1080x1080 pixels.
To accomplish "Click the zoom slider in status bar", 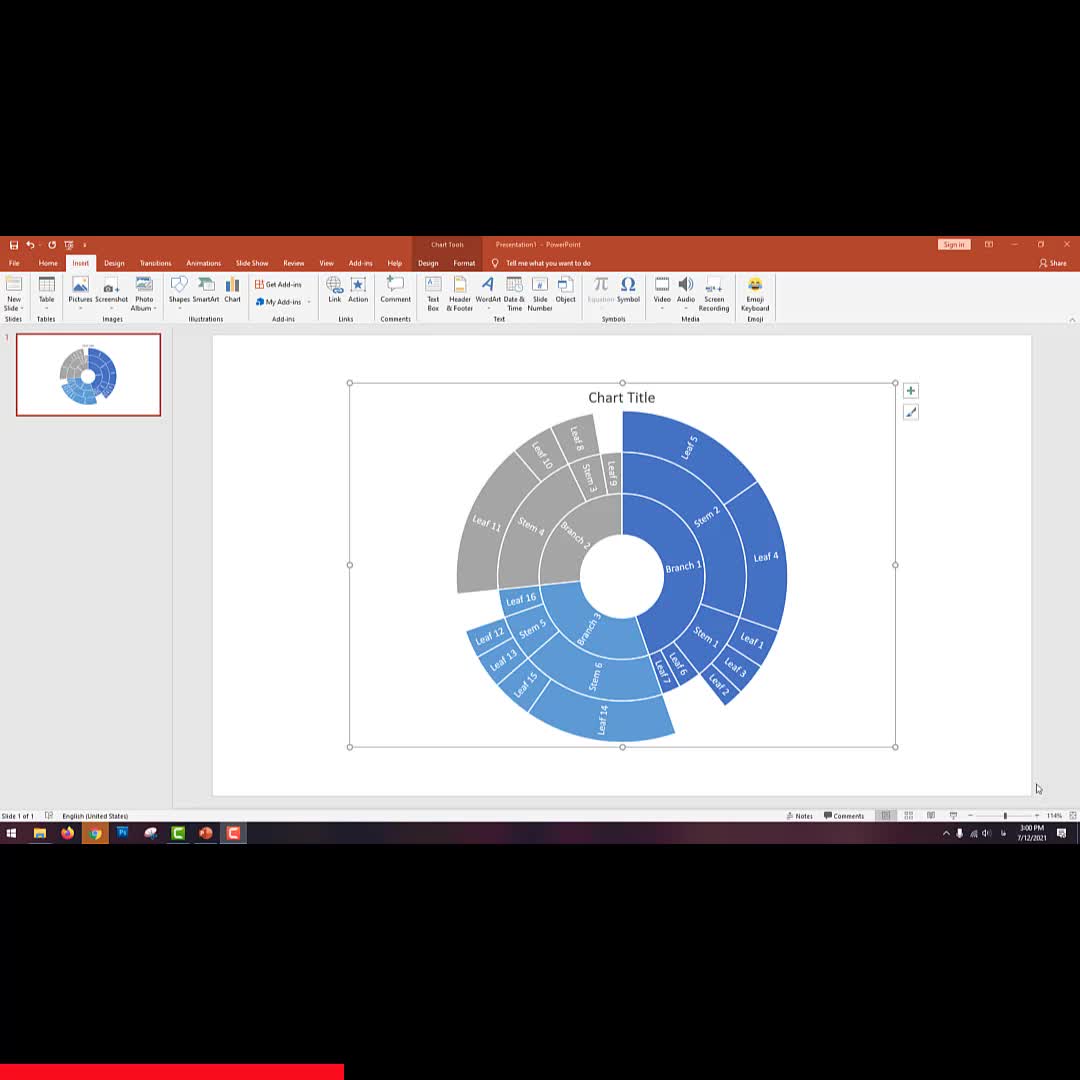I will 1005,816.
